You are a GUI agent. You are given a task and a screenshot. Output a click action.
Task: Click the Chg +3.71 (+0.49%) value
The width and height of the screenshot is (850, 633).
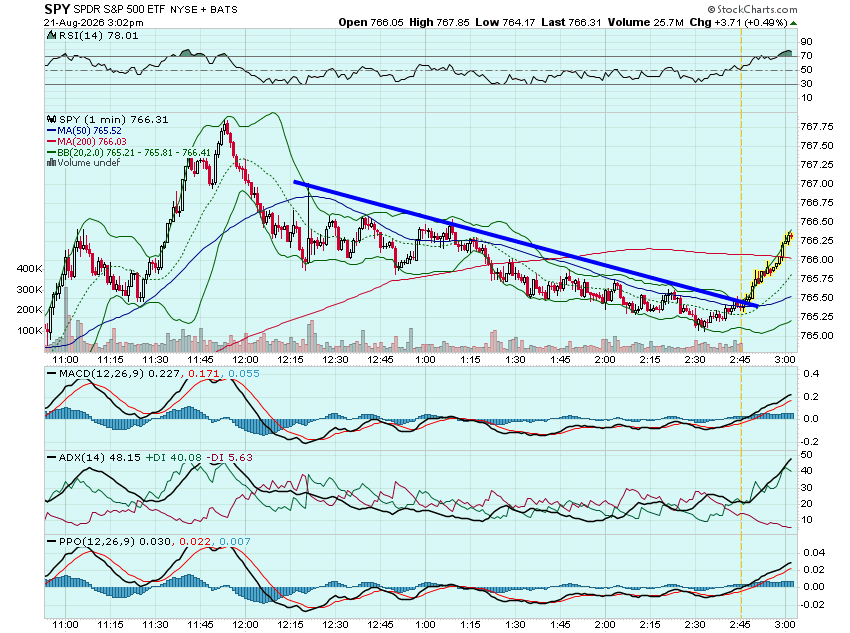(738, 23)
